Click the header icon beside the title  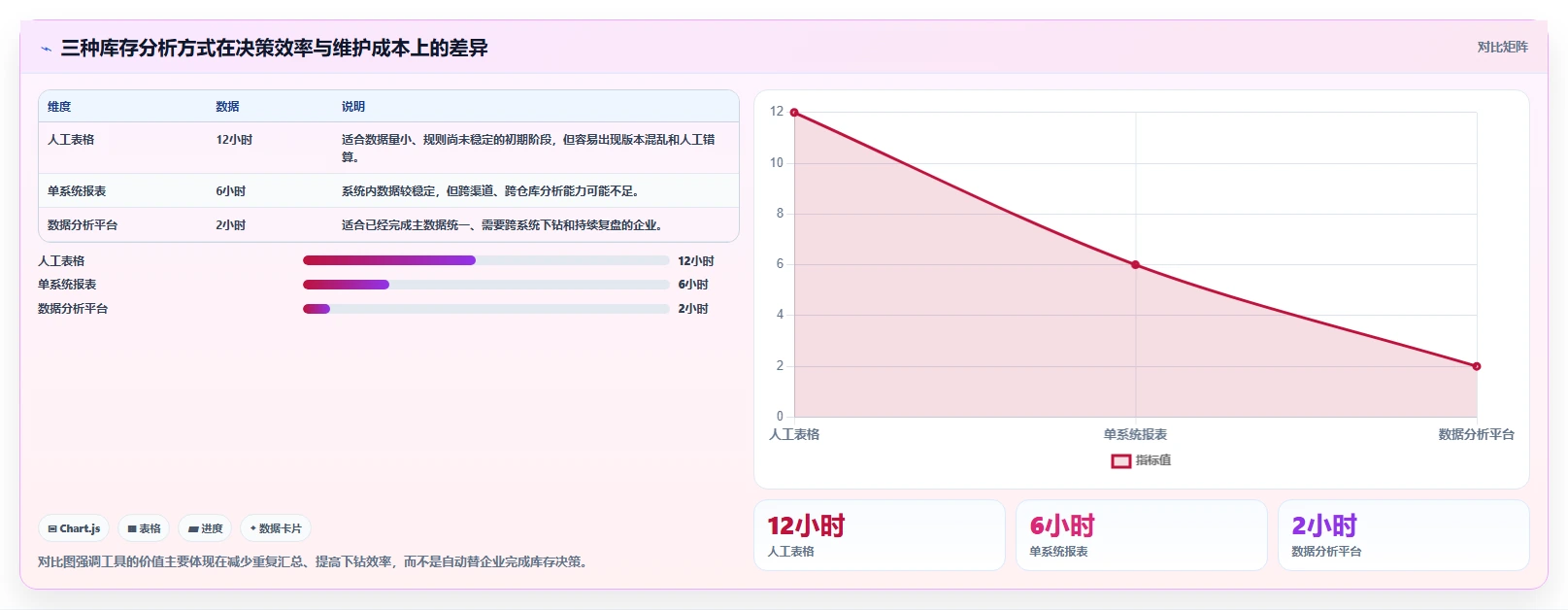pyautogui.click(x=46, y=49)
